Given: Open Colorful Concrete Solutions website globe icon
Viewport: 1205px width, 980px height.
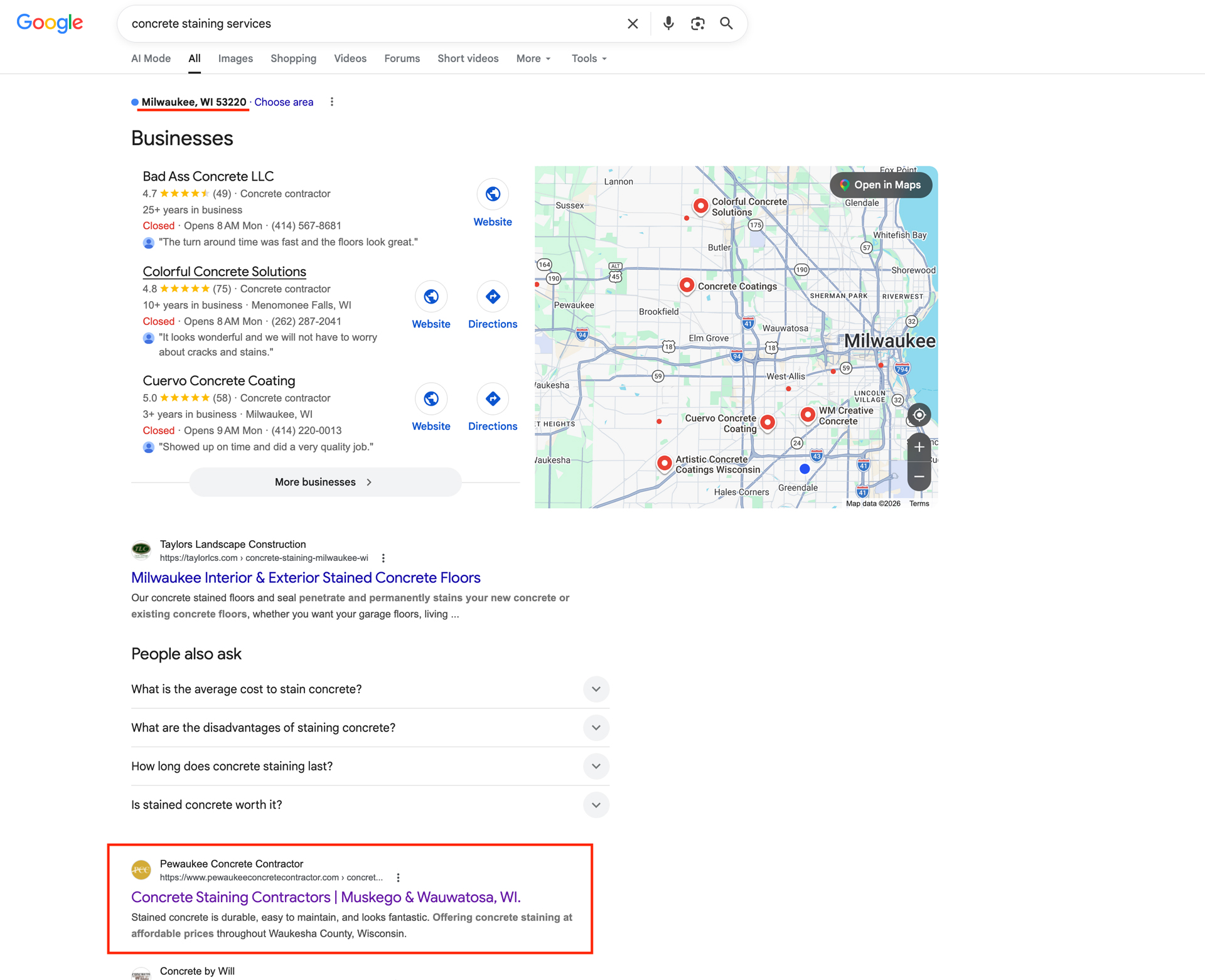Looking at the screenshot, I should click(431, 297).
